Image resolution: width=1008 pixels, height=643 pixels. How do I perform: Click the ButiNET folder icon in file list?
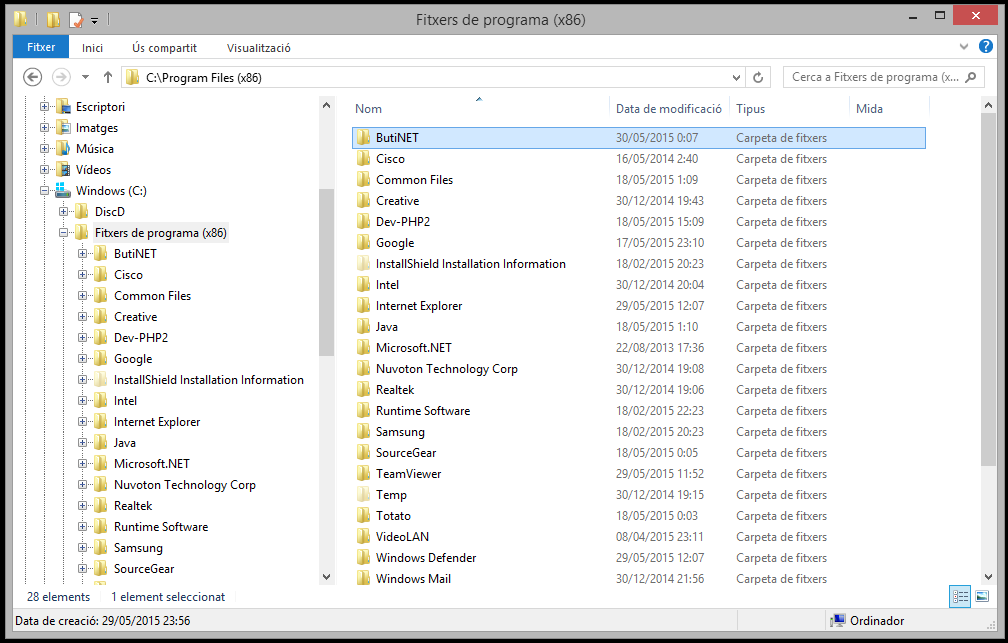pyautogui.click(x=364, y=138)
